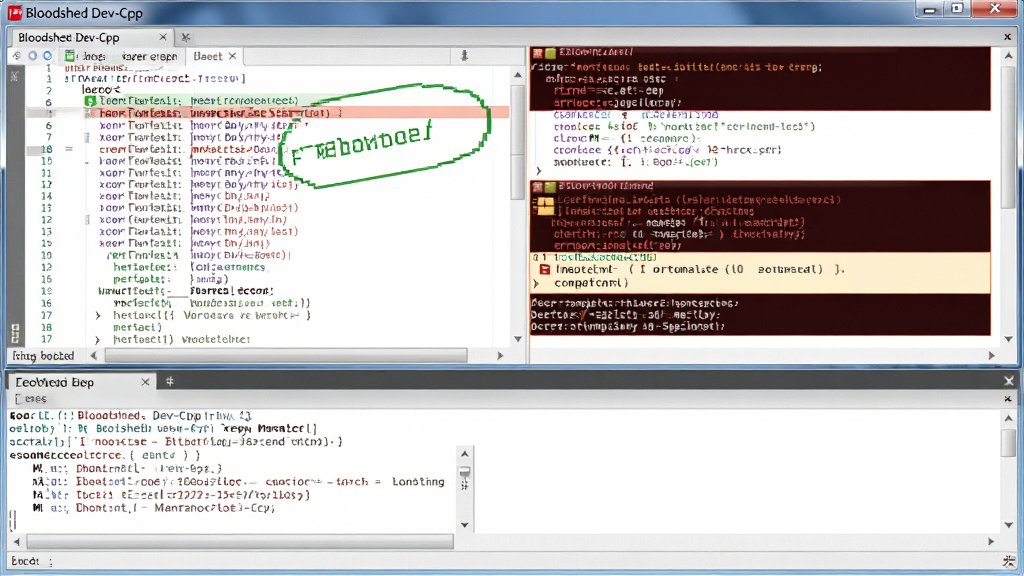Collapse first right-panel block via chevron below it

tap(538, 172)
